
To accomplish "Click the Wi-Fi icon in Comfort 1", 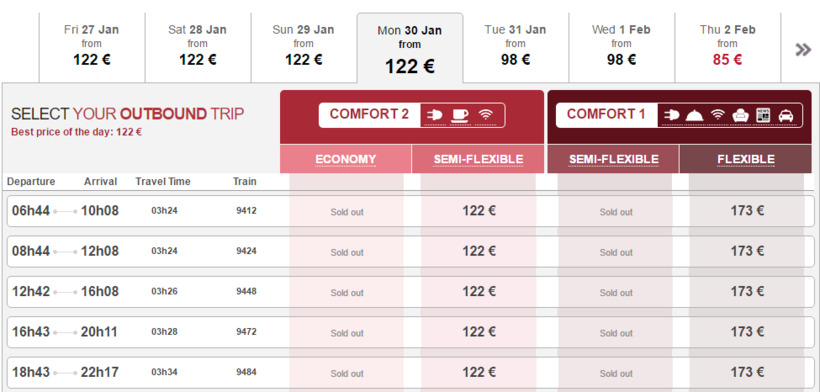I will pyautogui.click(x=718, y=116).
